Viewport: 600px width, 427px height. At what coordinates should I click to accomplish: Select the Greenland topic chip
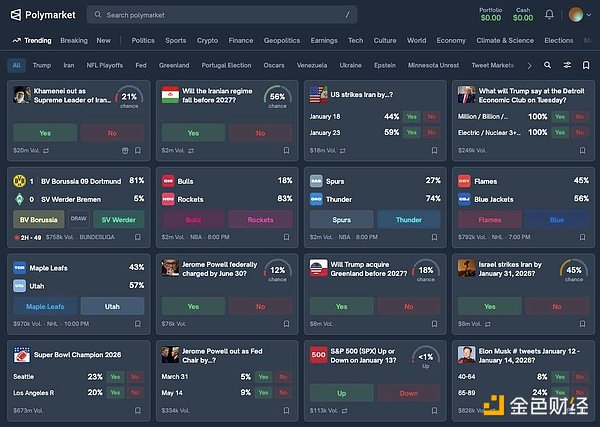pos(173,65)
